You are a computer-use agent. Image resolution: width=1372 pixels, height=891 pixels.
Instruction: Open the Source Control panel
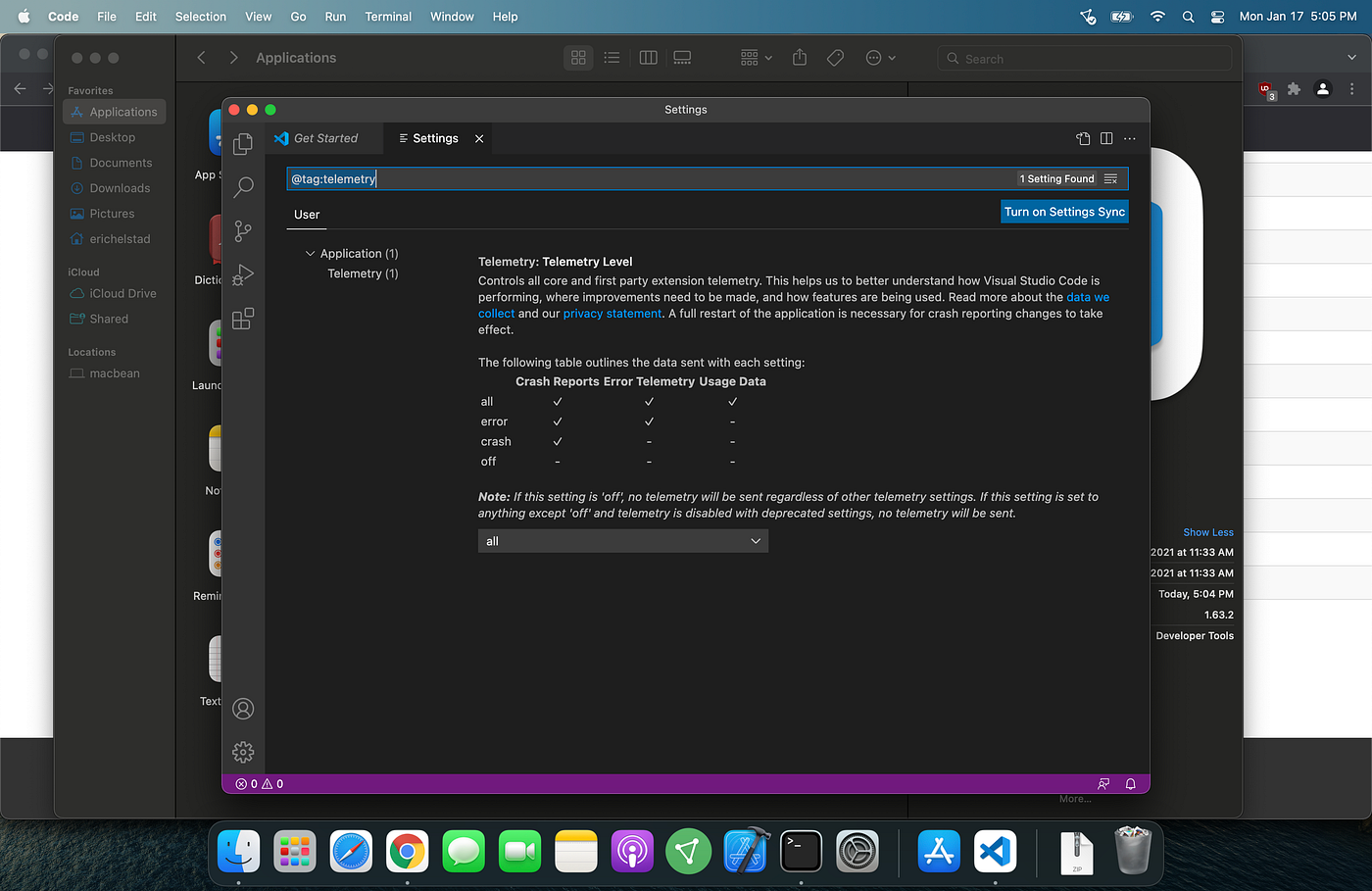pyautogui.click(x=243, y=231)
